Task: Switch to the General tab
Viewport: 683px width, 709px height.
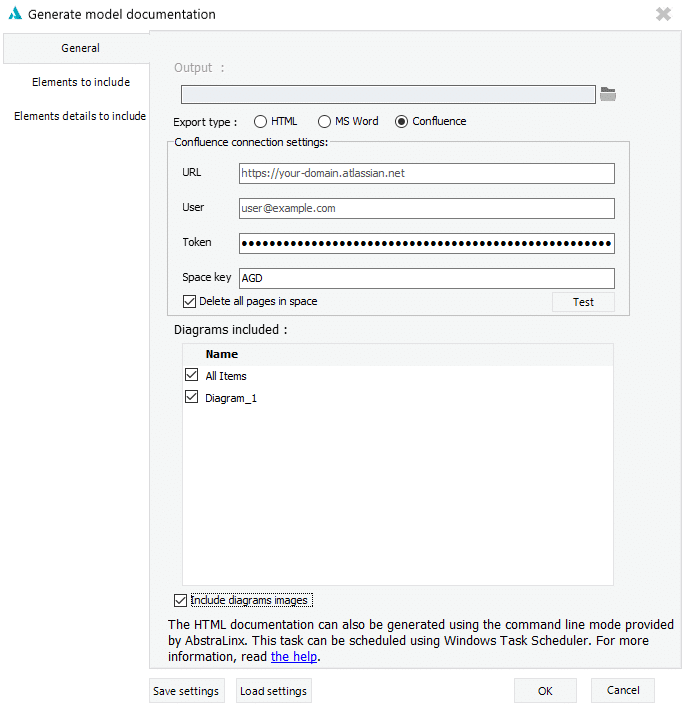Action: [80, 48]
